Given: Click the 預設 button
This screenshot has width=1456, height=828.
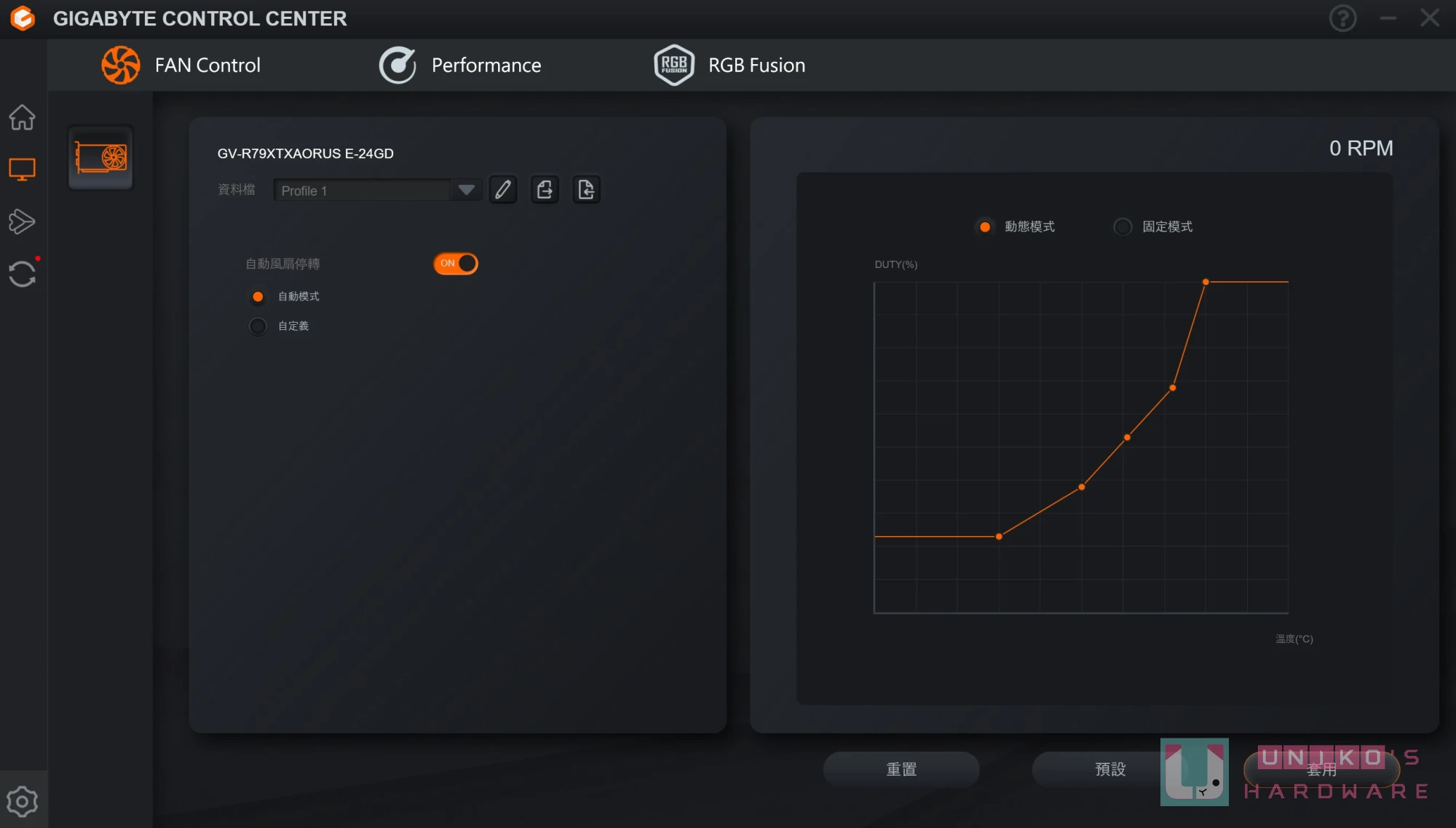Looking at the screenshot, I should click(x=1110, y=769).
